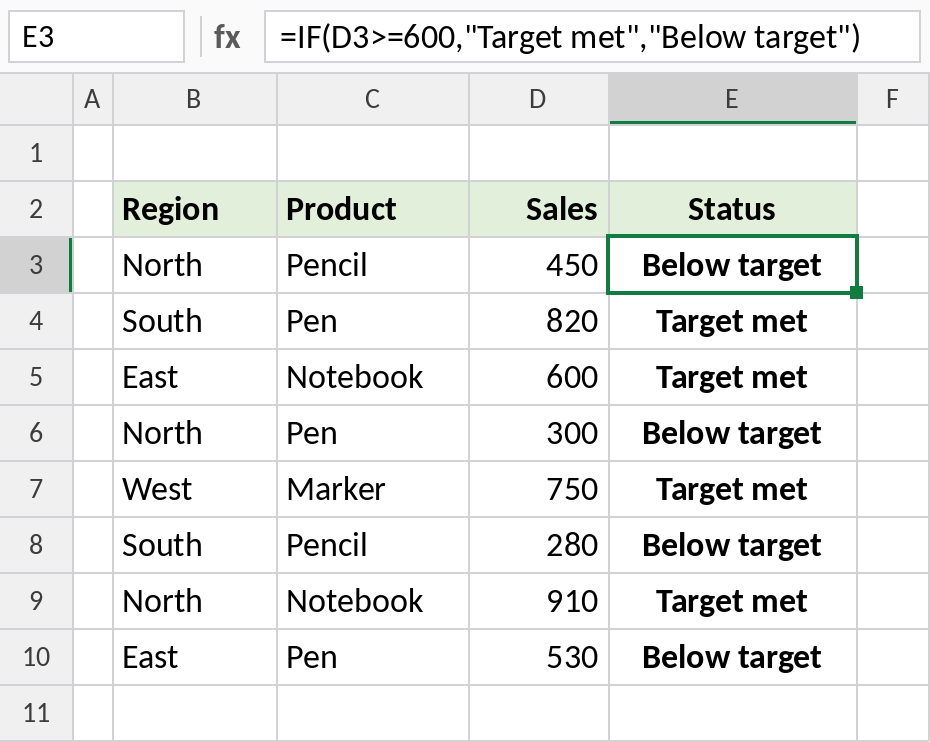Click Pen in row 4
This screenshot has width=930, height=742.
[x=372, y=321]
